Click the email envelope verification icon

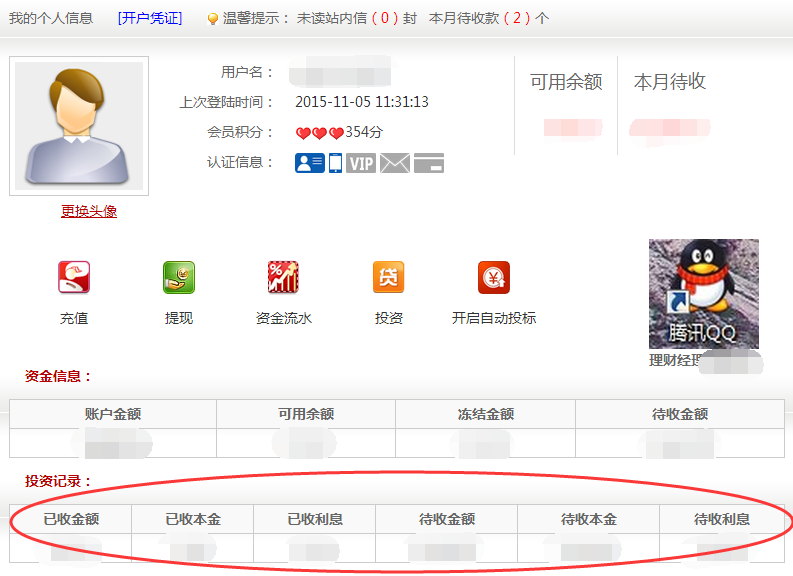click(395, 163)
